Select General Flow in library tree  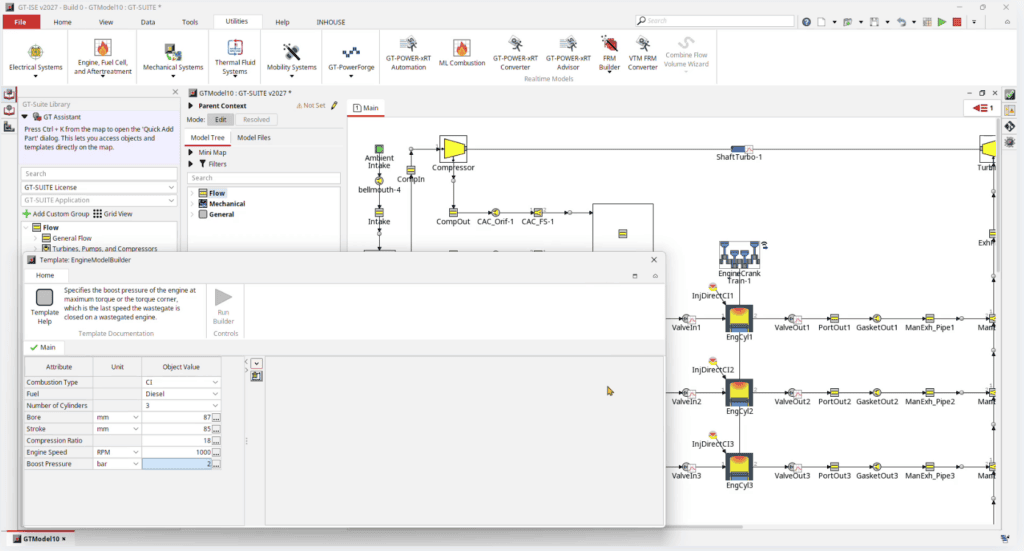tap(72, 238)
